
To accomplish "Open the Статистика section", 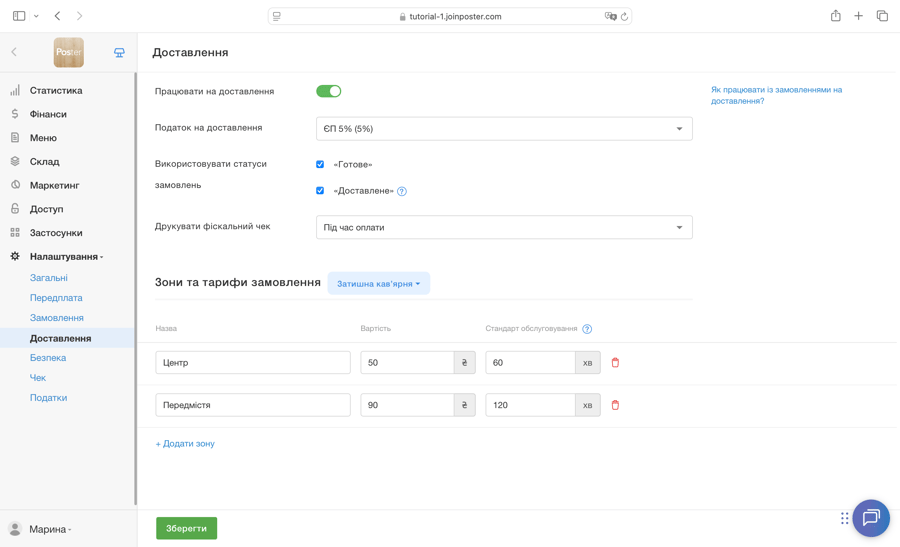I will pos(56,90).
